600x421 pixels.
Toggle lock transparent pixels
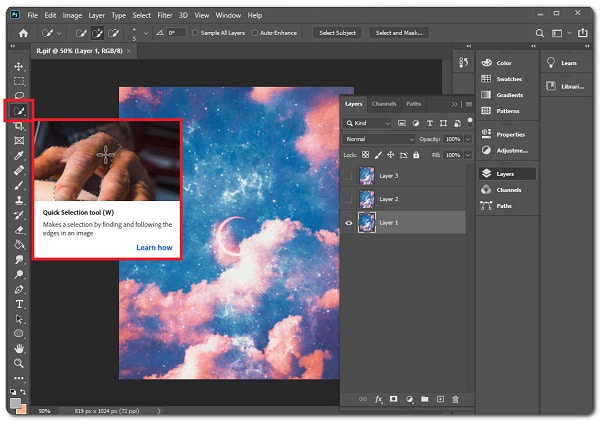point(365,155)
